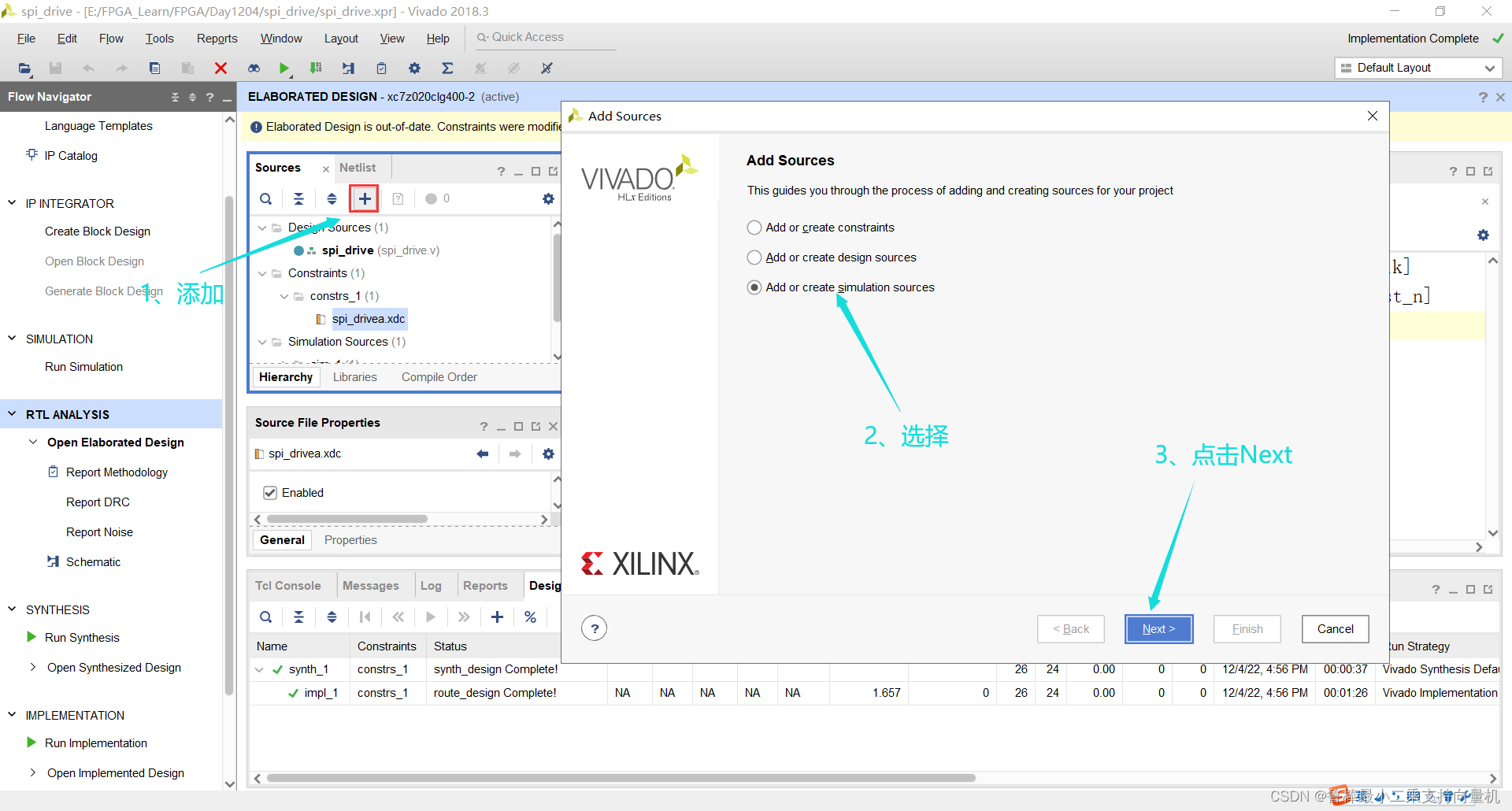Open the Libraries tab in Sources
Viewport: 1512px width, 811px height.
coord(354,377)
